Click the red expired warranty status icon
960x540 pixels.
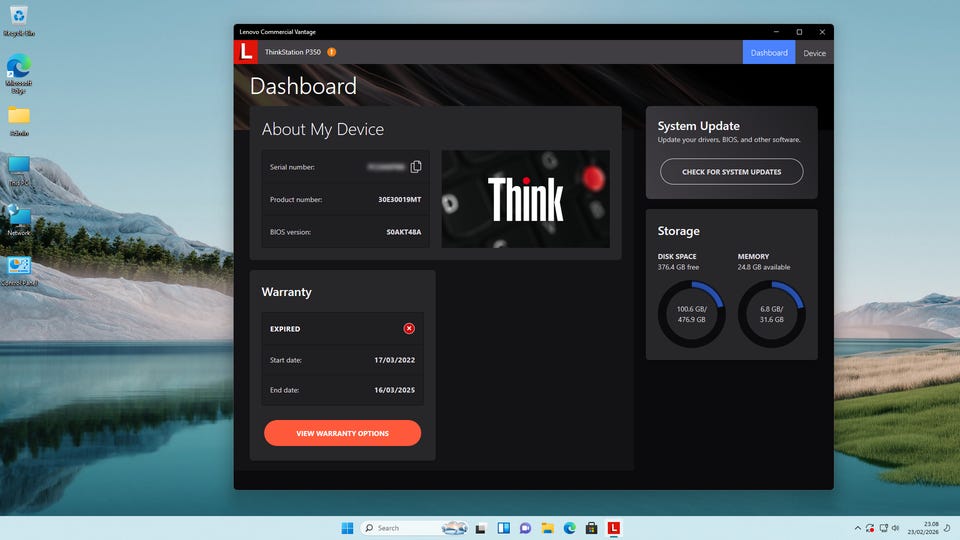(409, 329)
